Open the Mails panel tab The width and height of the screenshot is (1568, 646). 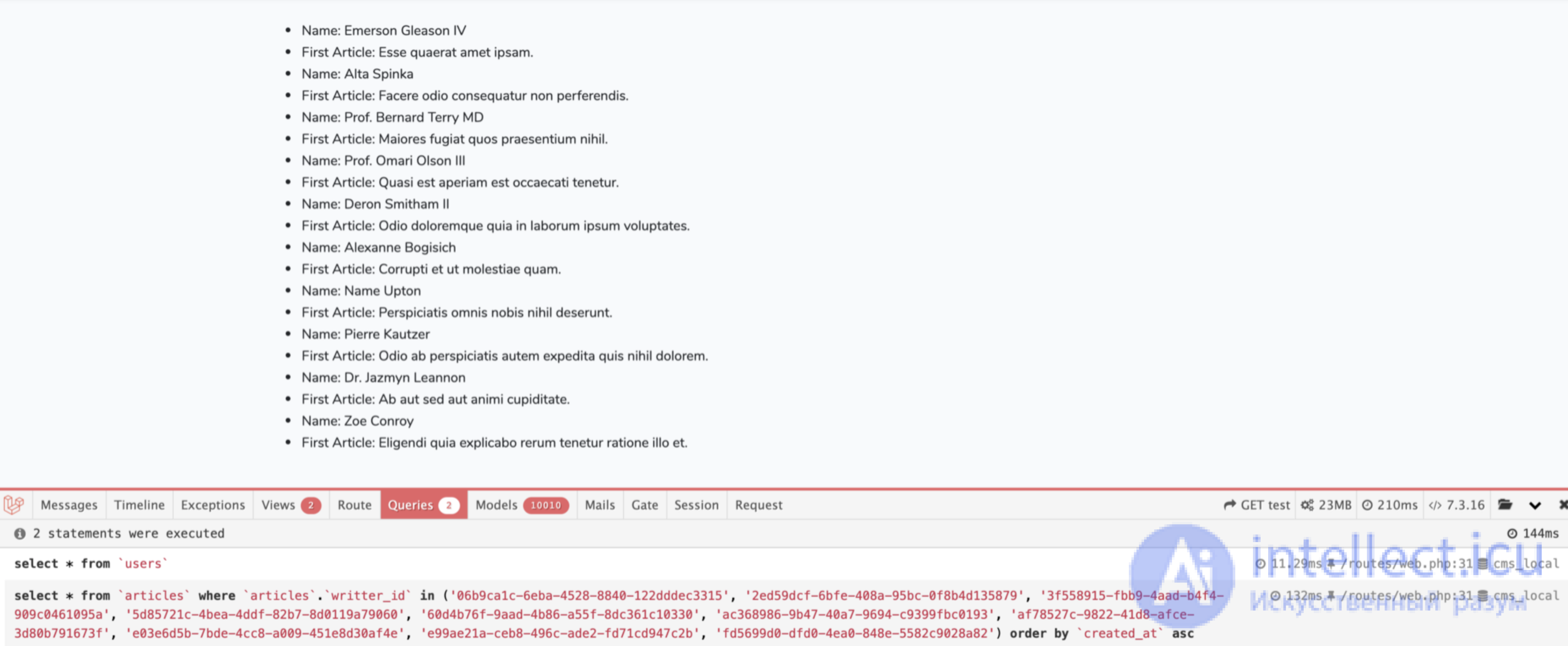coord(599,505)
